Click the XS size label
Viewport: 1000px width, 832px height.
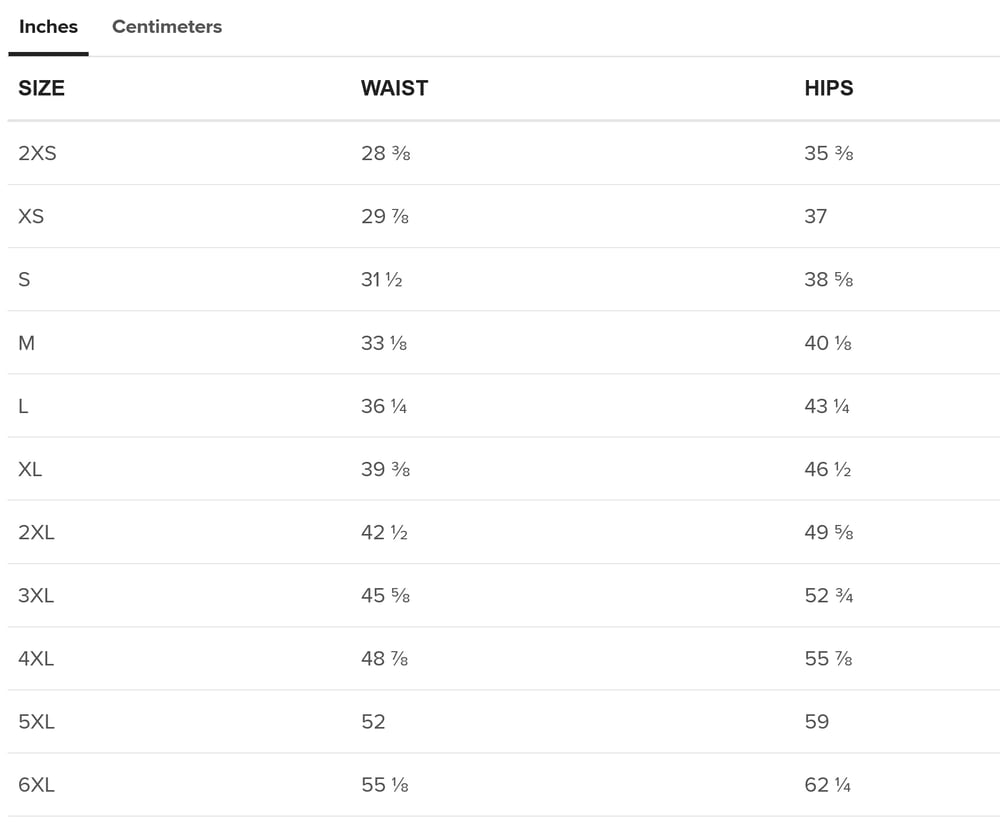(x=31, y=216)
